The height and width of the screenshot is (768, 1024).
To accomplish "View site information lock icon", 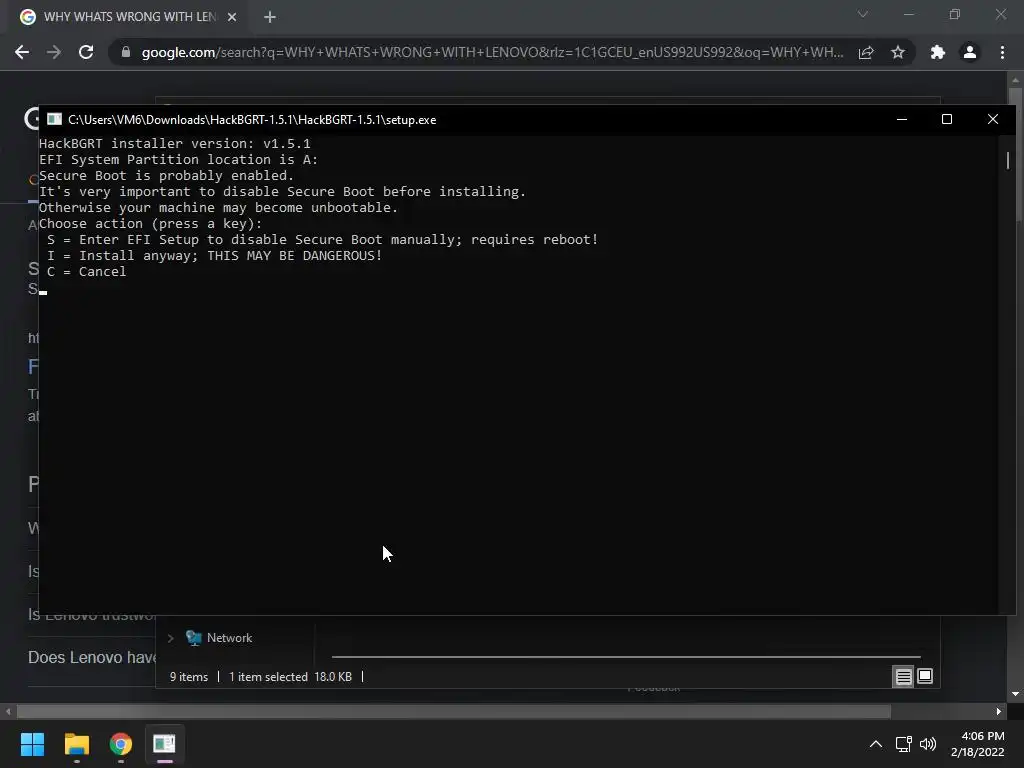I will click(x=126, y=52).
